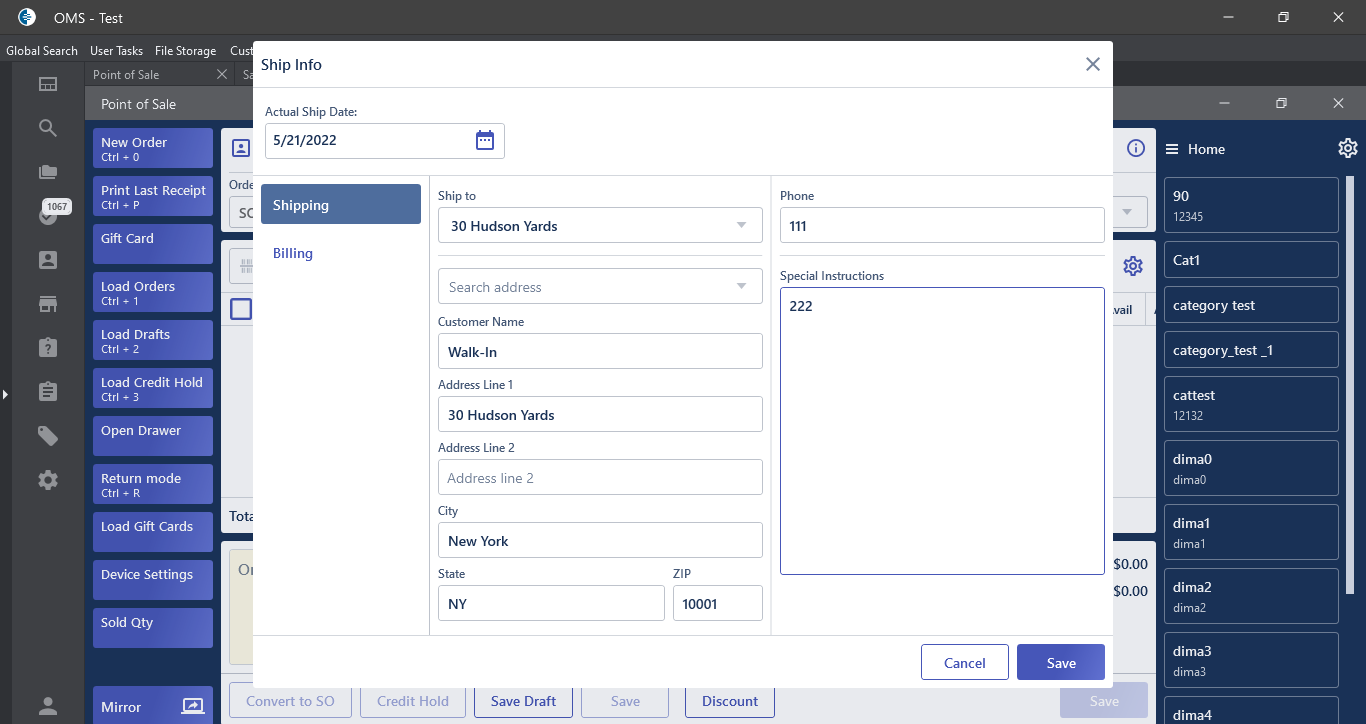Select the cattest category tile
Image resolution: width=1366 pixels, height=724 pixels.
pyautogui.click(x=1251, y=404)
